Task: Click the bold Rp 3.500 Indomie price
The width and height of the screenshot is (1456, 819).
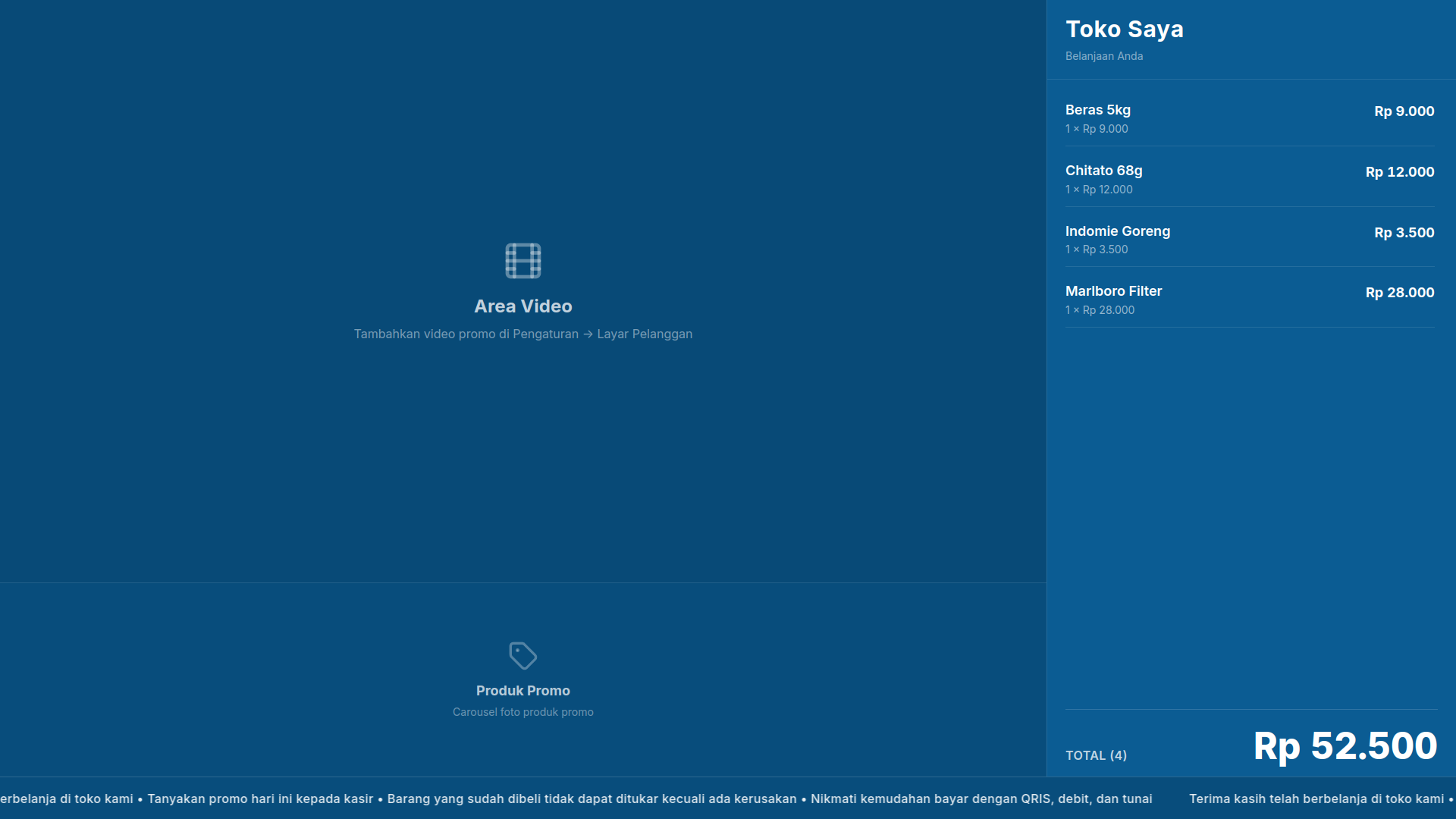Action: point(1404,233)
